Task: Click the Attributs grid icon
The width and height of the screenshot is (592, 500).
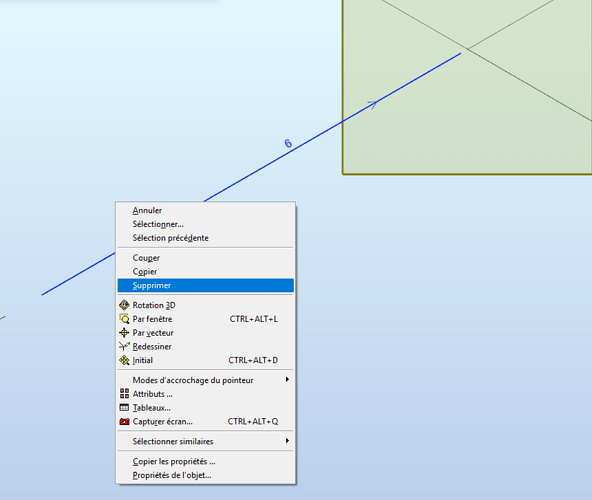Action: (x=124, y=394)
